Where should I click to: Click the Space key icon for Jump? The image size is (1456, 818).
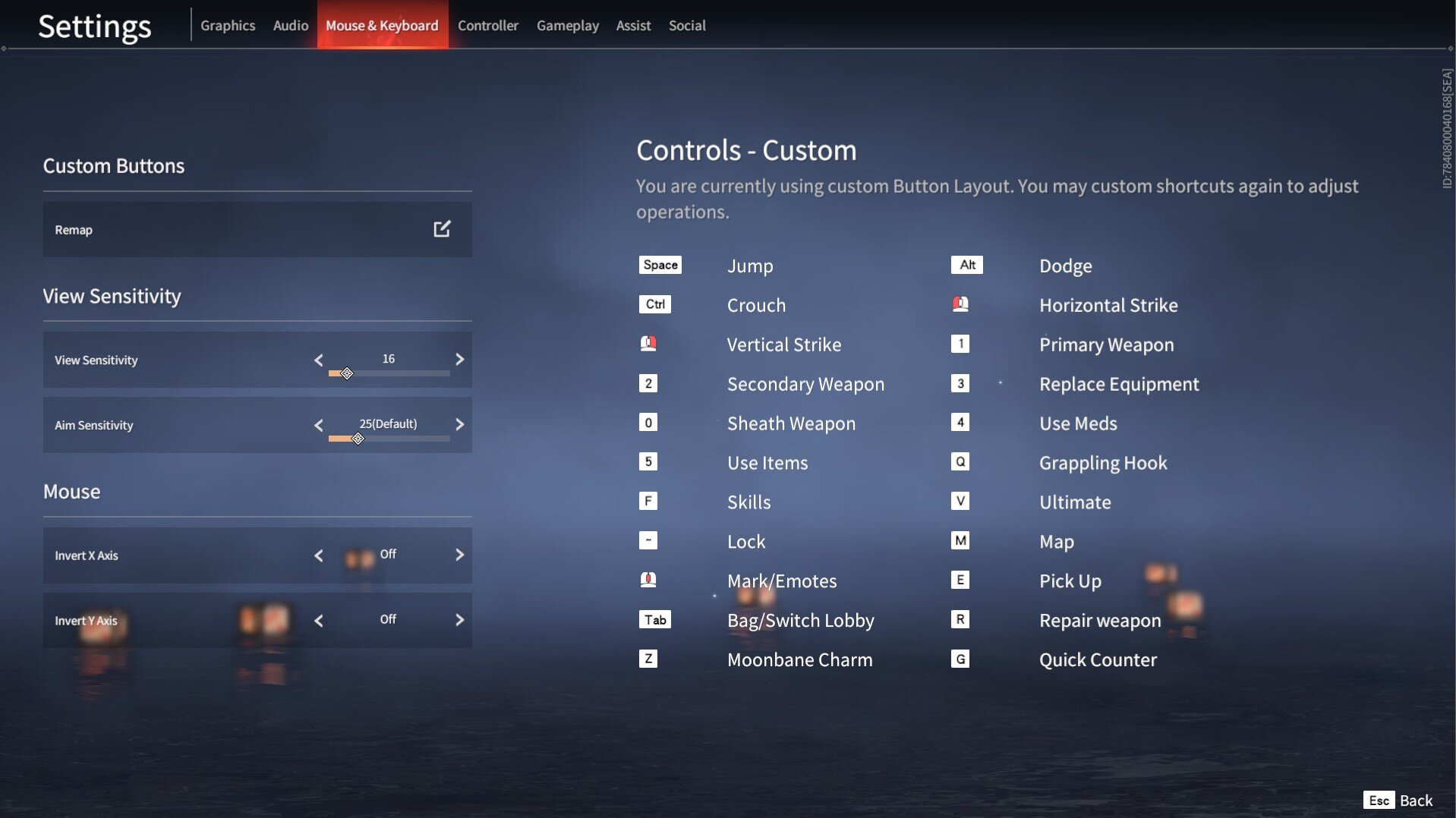coord(660,265)
